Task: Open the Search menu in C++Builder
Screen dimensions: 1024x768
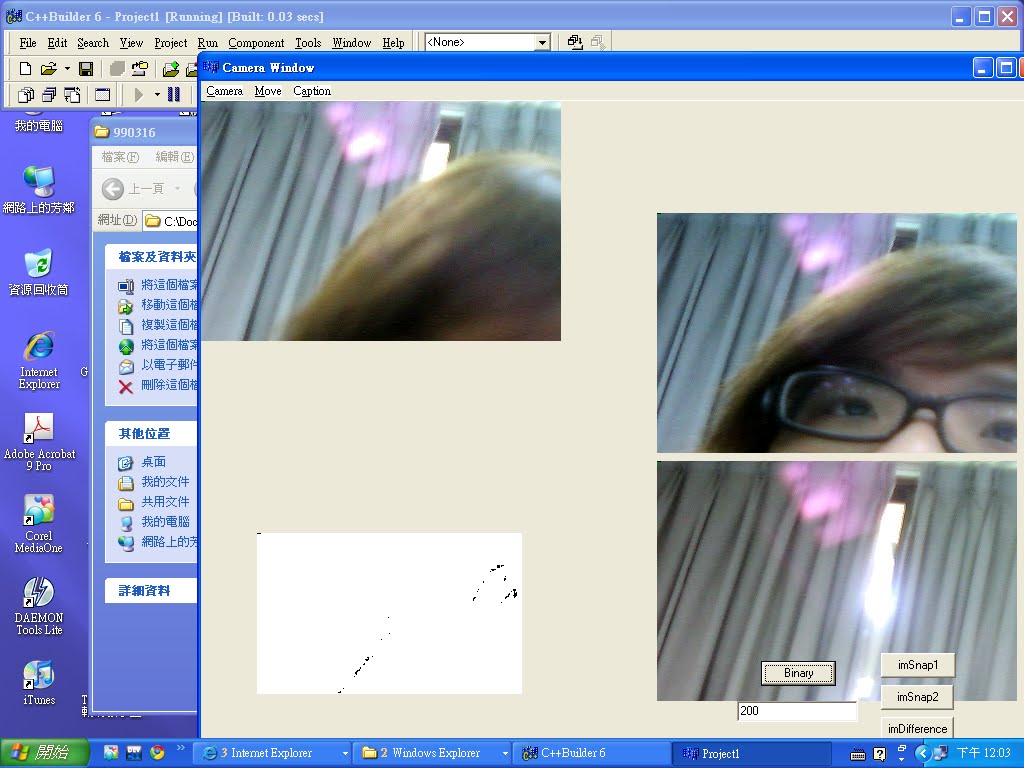Action: click(93, 43)
